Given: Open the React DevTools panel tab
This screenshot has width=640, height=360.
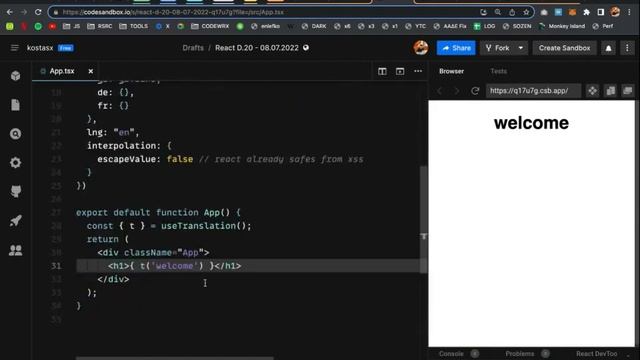Looking at the screenshot, I should coord(596,354).
